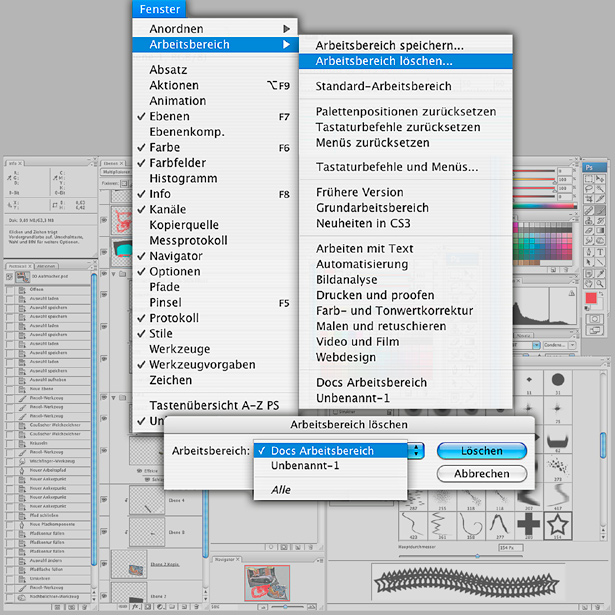
Task: Select the Crop tool
Action: [x=589, y=199]
